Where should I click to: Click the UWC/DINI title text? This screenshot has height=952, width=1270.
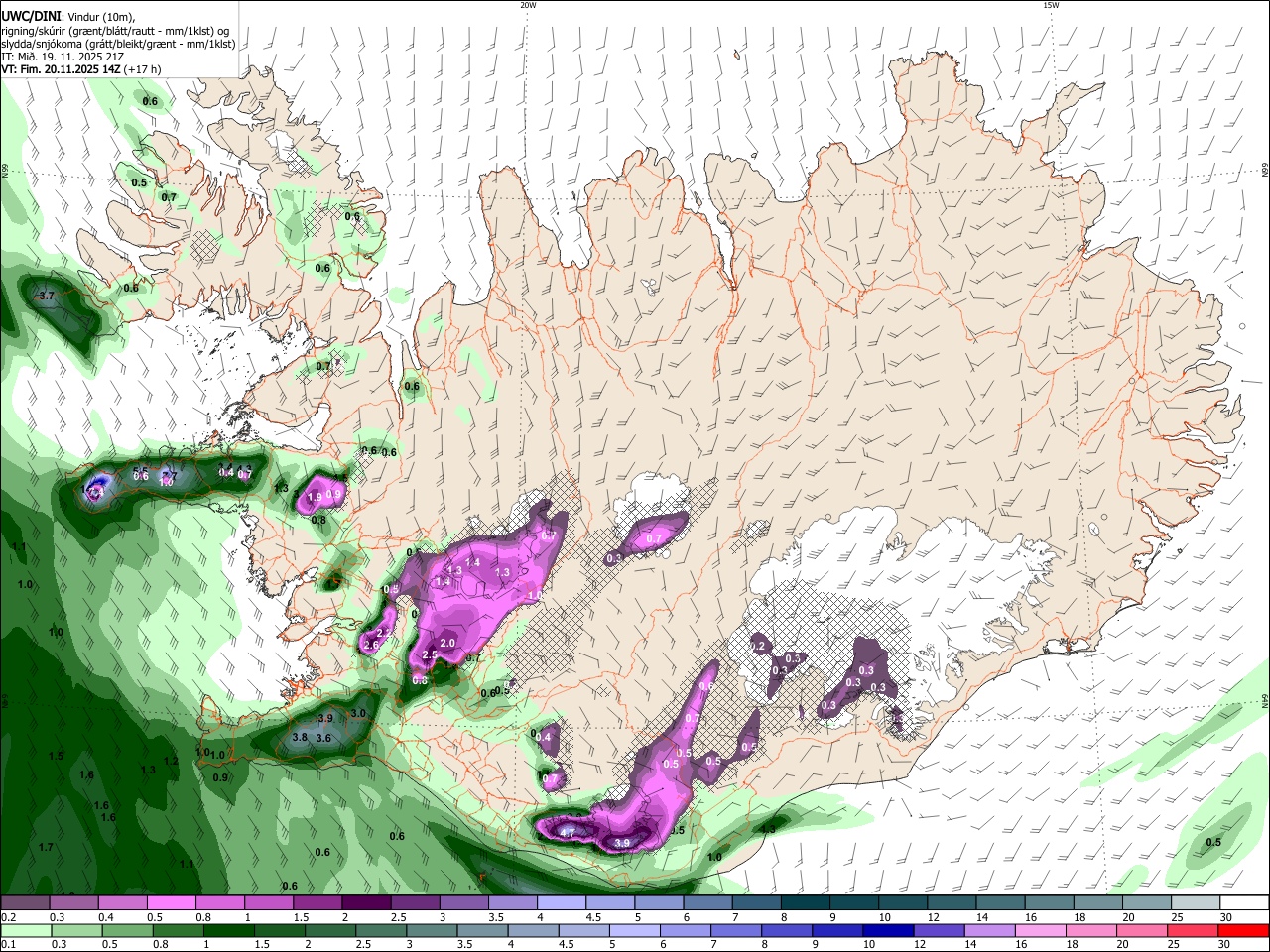point(31,17)
